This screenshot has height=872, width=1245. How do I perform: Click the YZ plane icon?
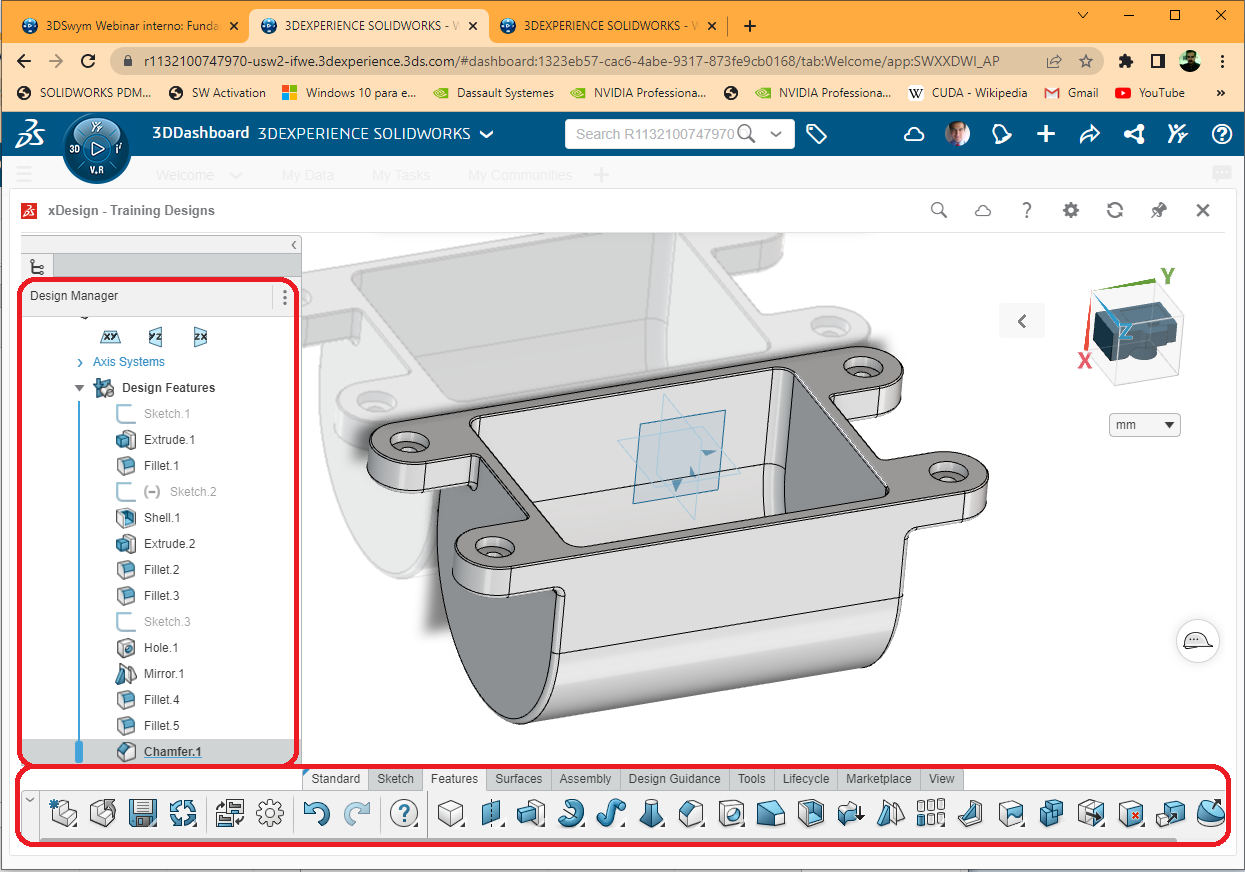(x=155, y=337)
